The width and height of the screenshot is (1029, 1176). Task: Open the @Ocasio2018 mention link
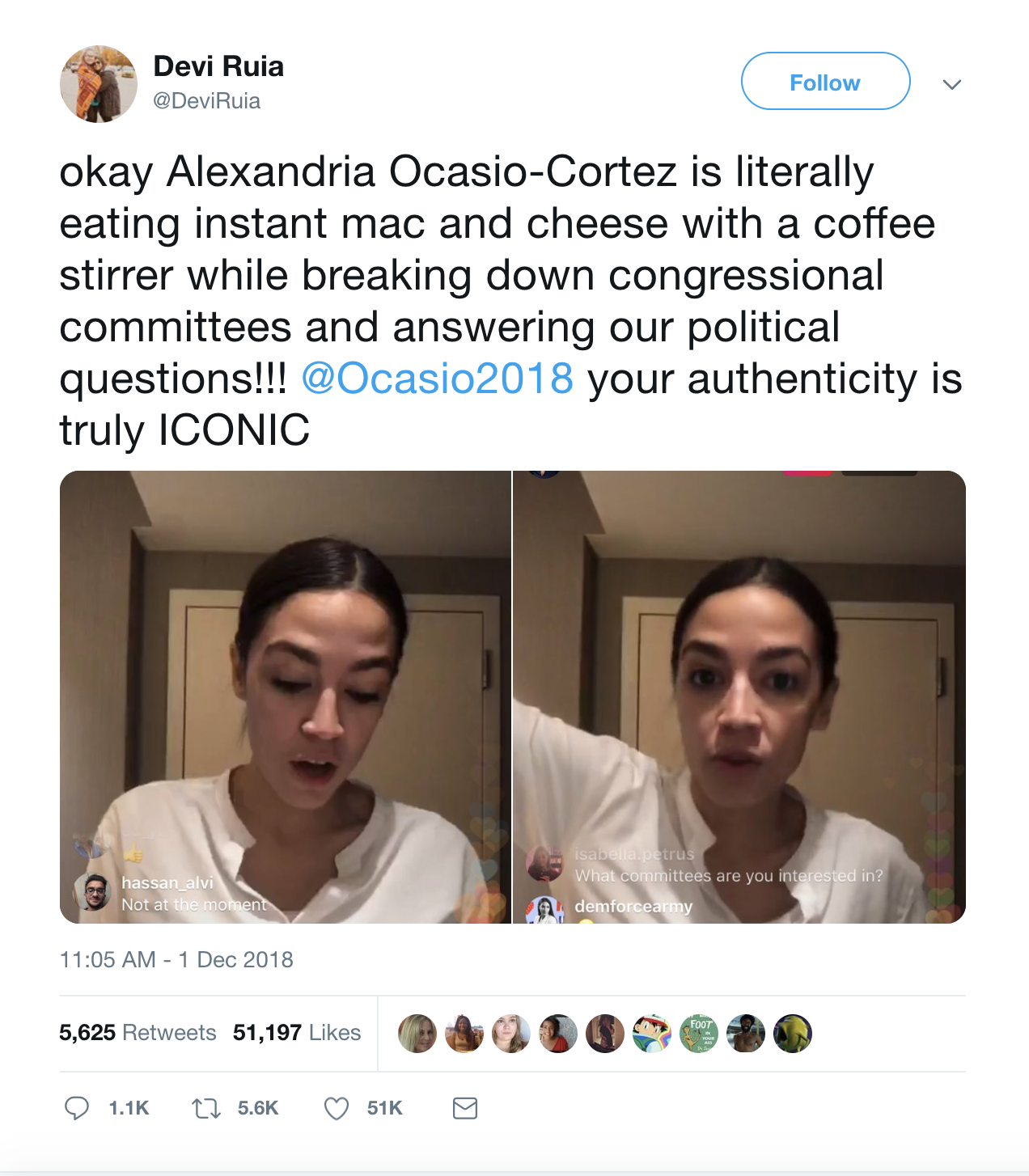437,379
